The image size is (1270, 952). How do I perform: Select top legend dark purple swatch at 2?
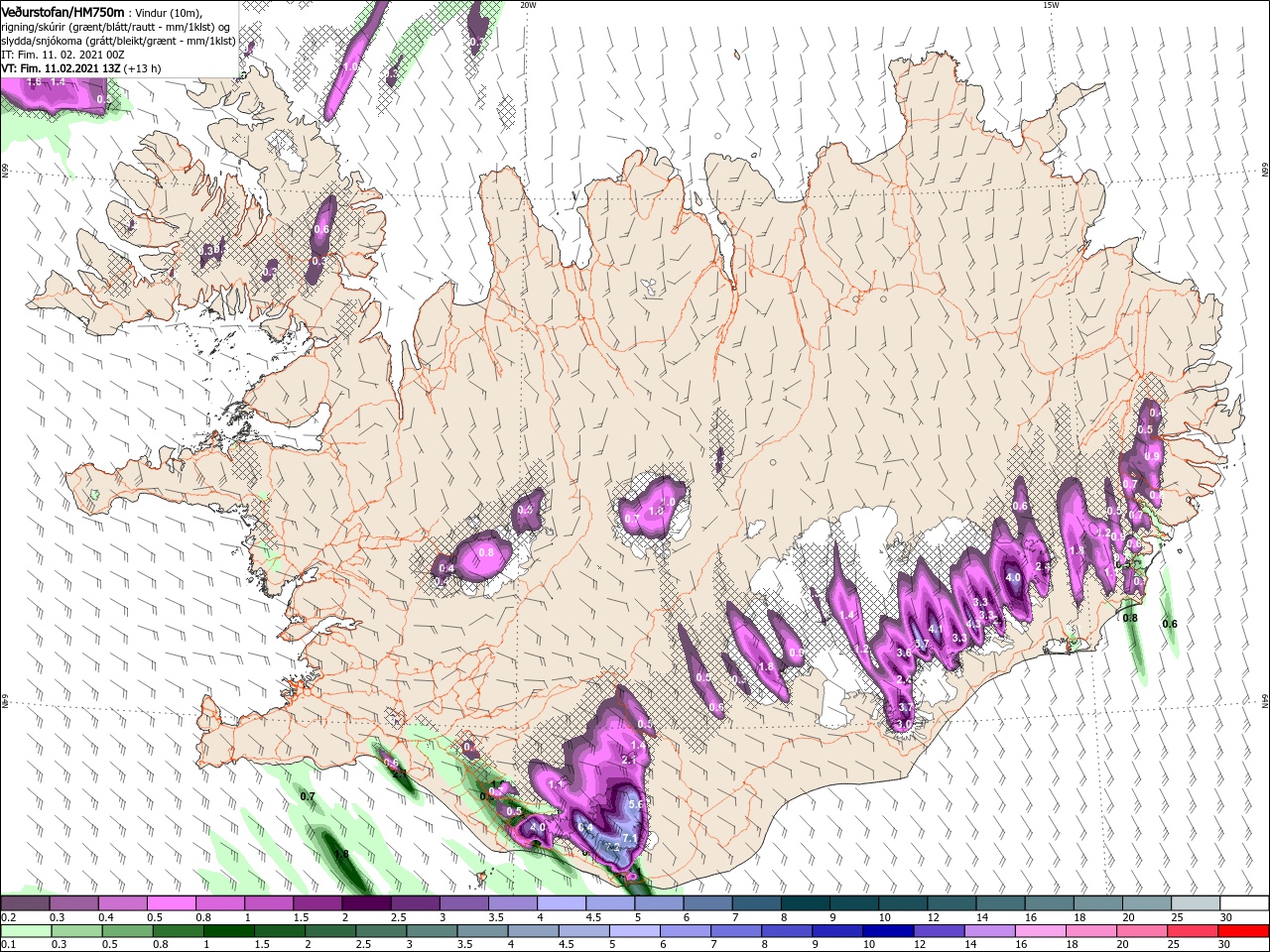click(x=365, y=903)
